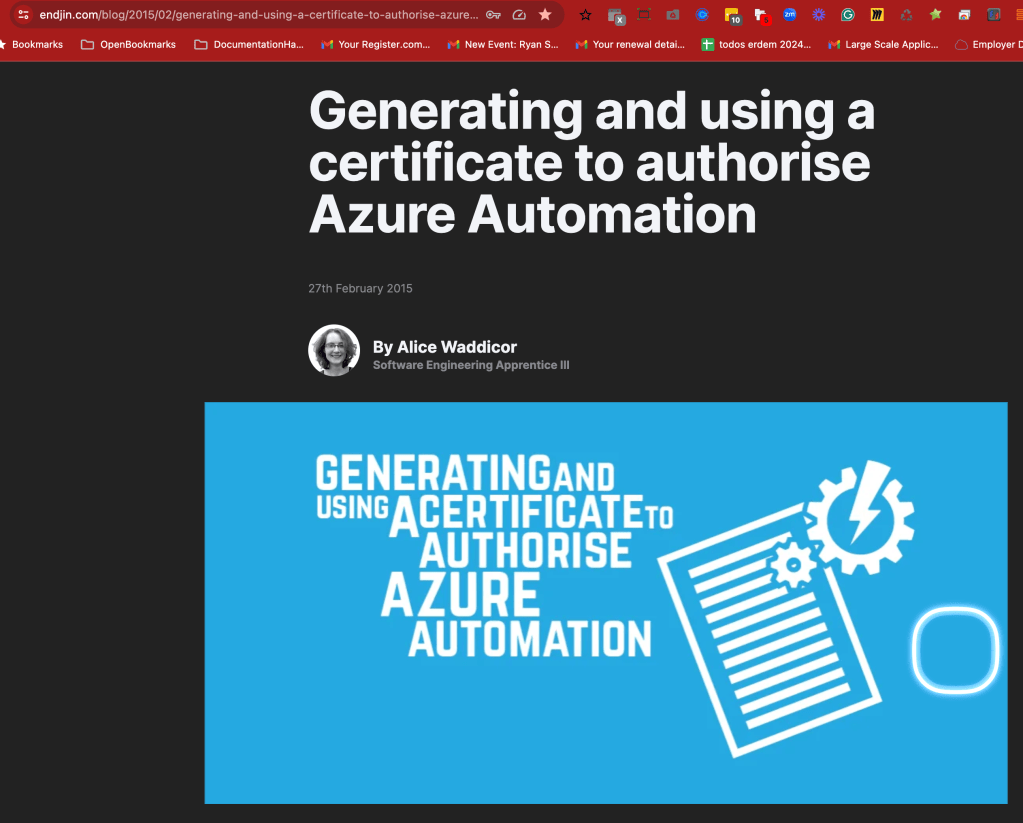Image resolution: width=1023 pixels, height=823 pixels.
Task: Click the date 27th February 2015
Action: coord(360,288)
